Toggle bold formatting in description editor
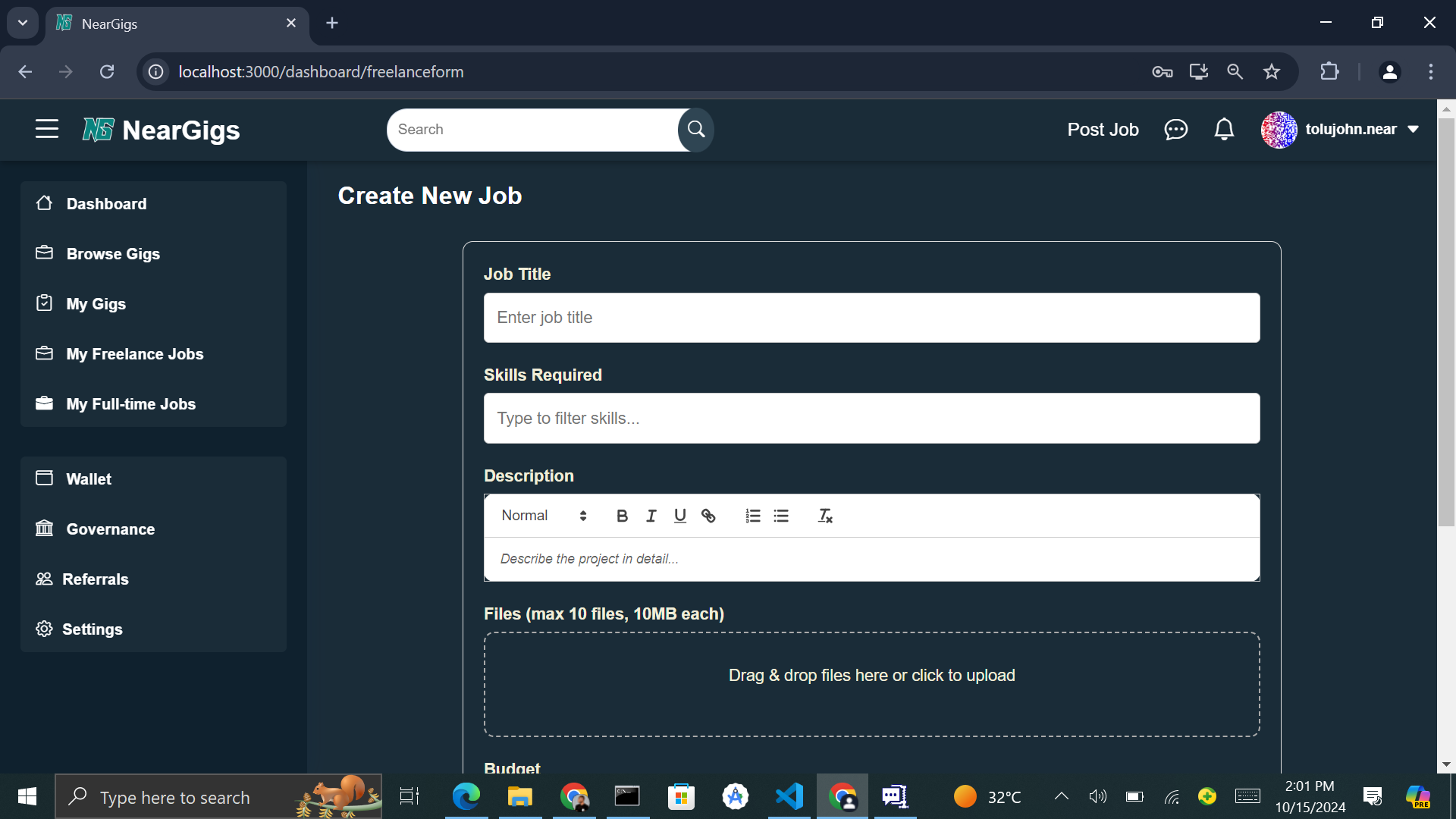The height and width of the screenshot is (819, 1456). point(622,516)
